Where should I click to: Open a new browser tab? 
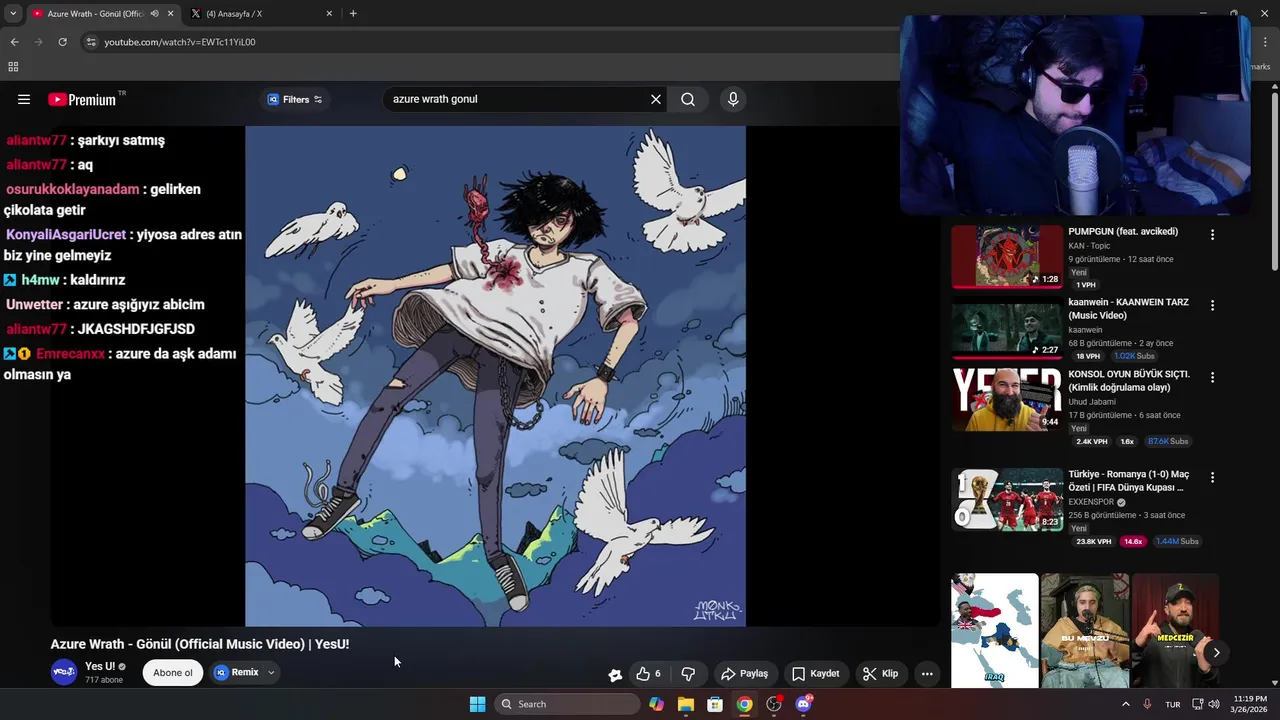tap(353, 14)
